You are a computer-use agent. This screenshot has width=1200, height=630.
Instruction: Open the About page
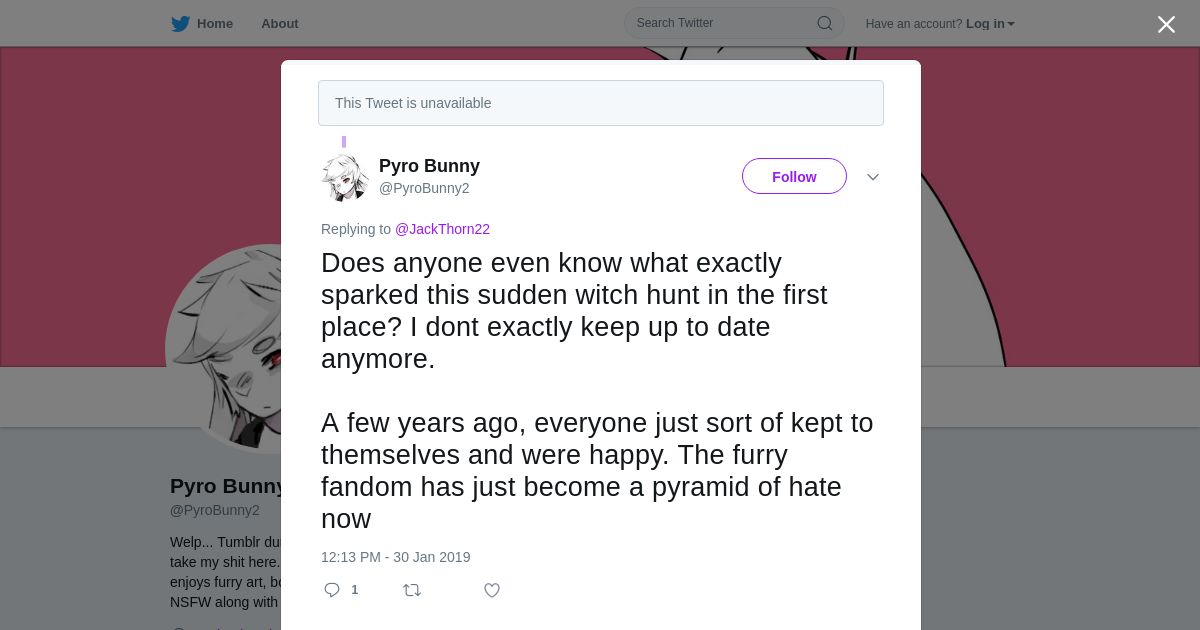click(280, 24)
